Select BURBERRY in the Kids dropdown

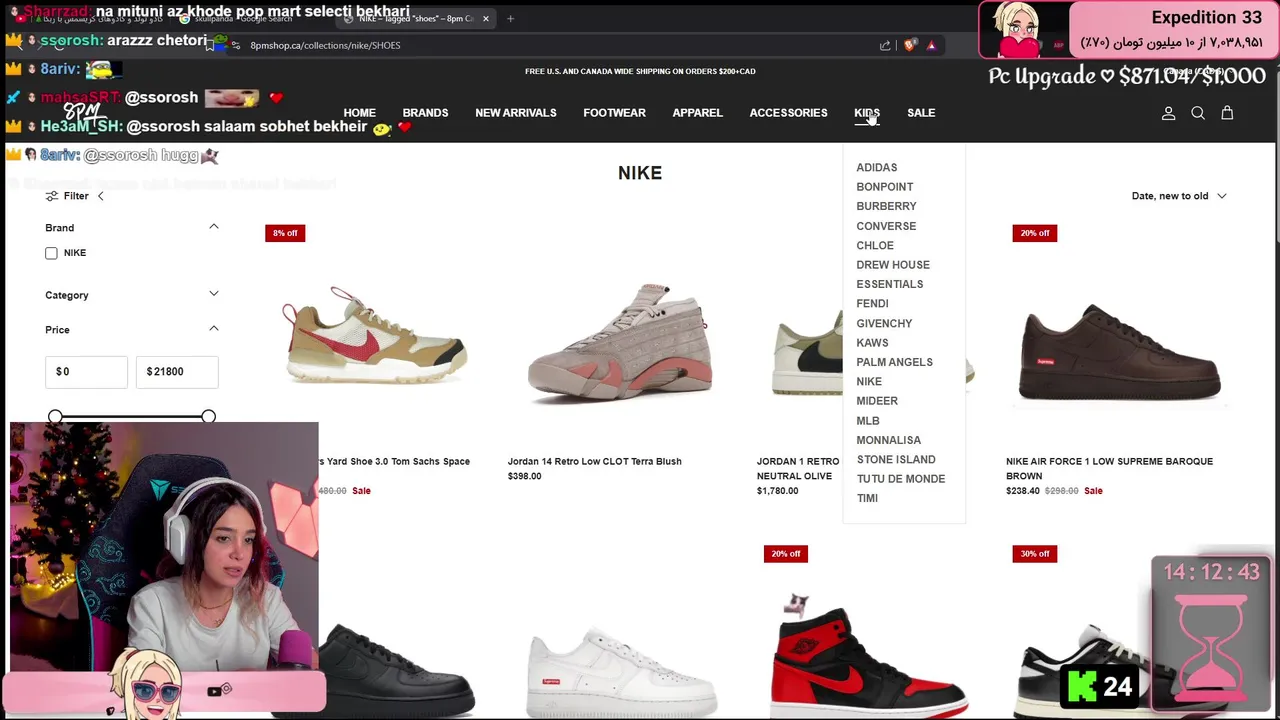pyautogui.click(x=886, y=206)
